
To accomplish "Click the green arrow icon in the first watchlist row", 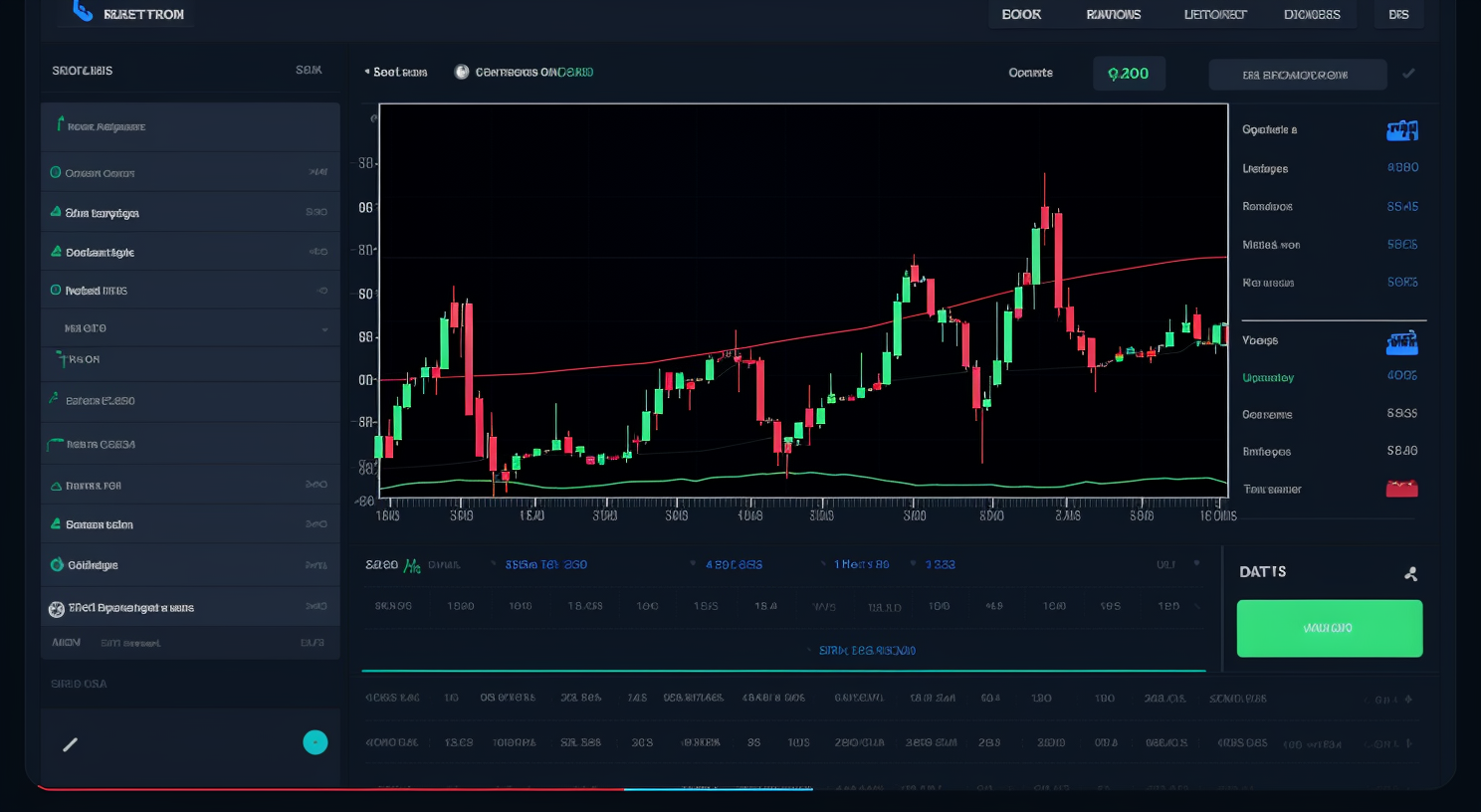I will [x=60, y=123].
